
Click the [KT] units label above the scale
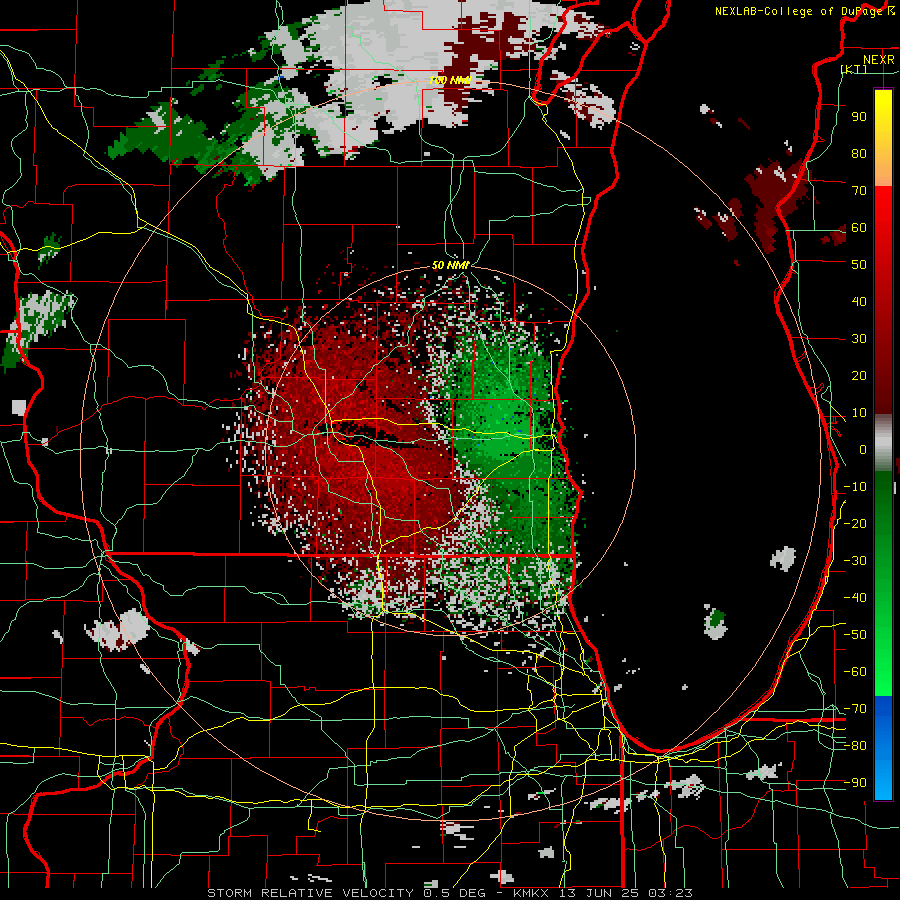click(x=854, y=69)
